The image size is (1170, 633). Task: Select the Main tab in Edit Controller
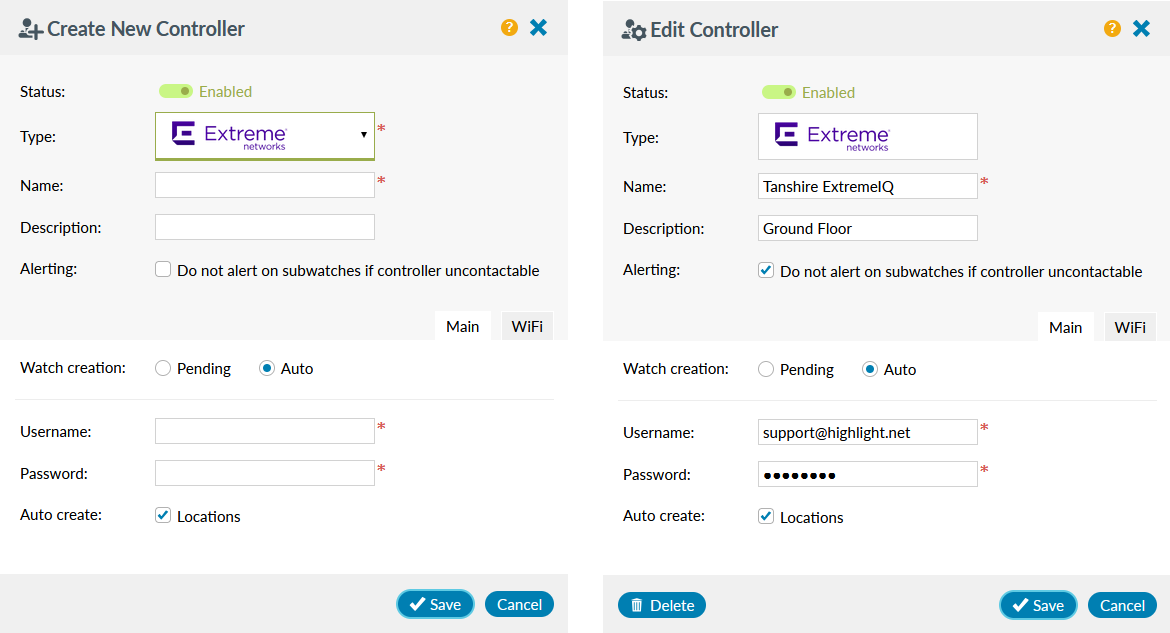coord(1065,326)
